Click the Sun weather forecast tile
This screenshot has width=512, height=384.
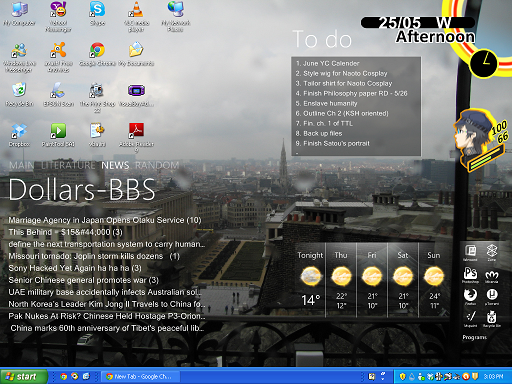click(434, 279)
